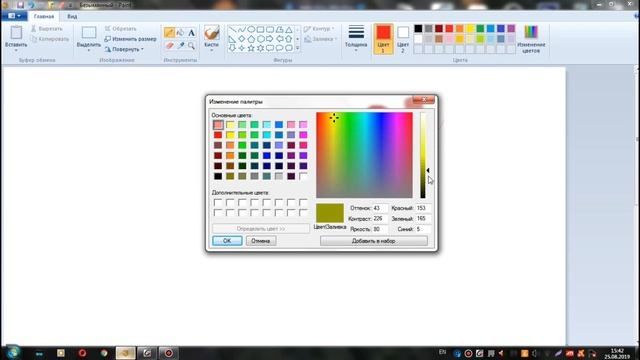Image resolution: width=640 pixels, height=360 pixels.
Task: Open the Paint file menu button
Action: click(14, 16)
